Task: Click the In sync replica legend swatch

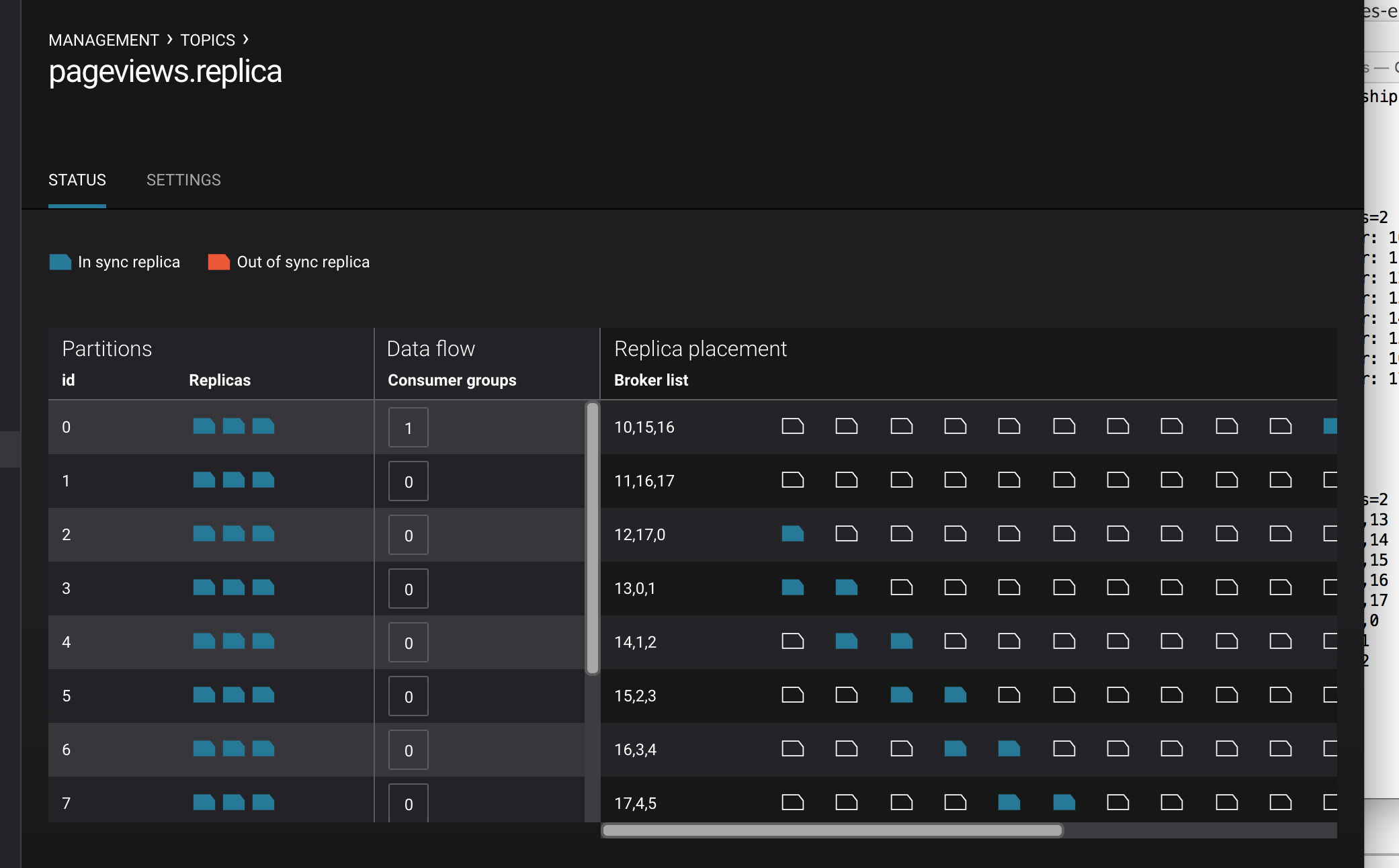Action: pyautogui.click(x=60, y=262)
